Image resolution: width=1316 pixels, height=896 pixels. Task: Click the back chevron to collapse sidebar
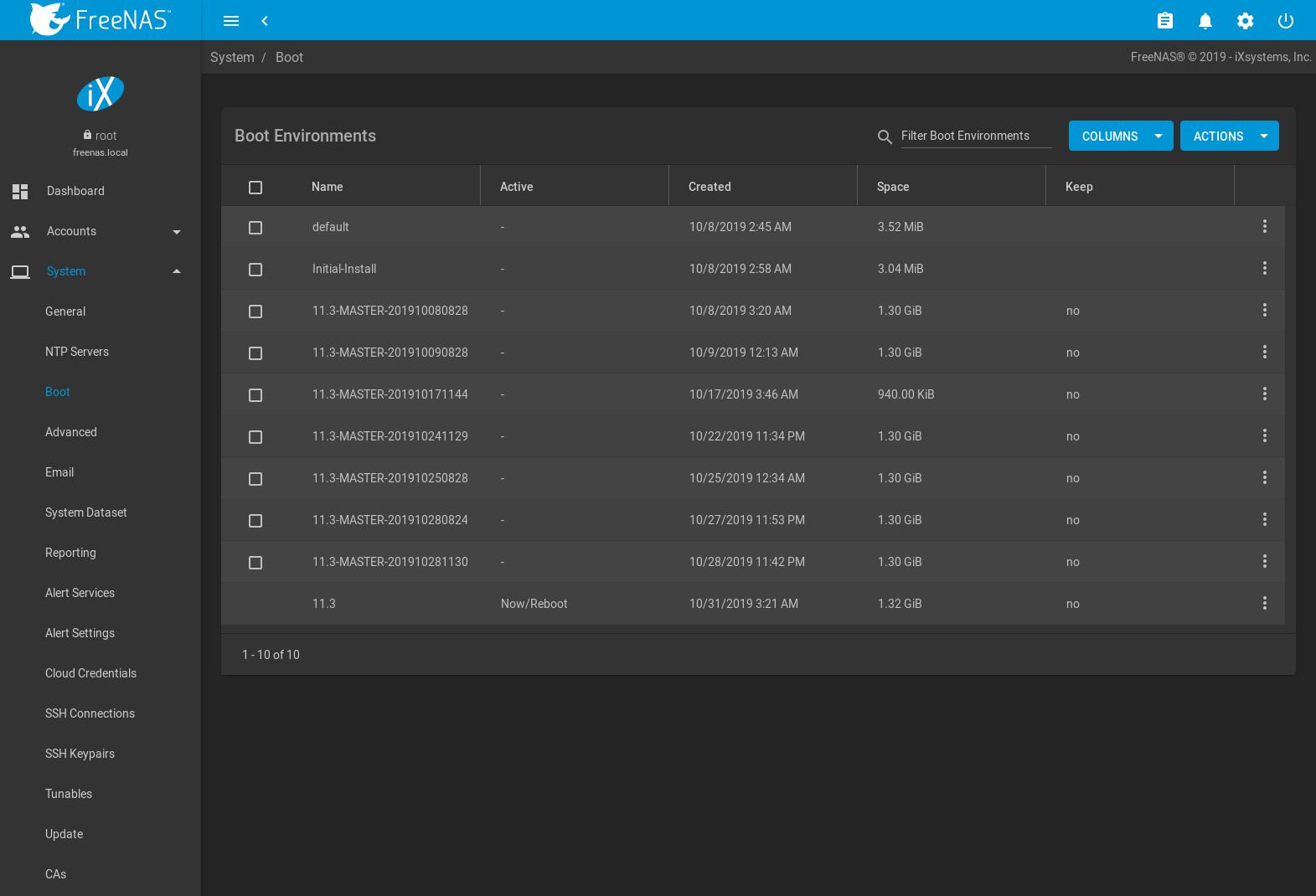tap(265, 21)
